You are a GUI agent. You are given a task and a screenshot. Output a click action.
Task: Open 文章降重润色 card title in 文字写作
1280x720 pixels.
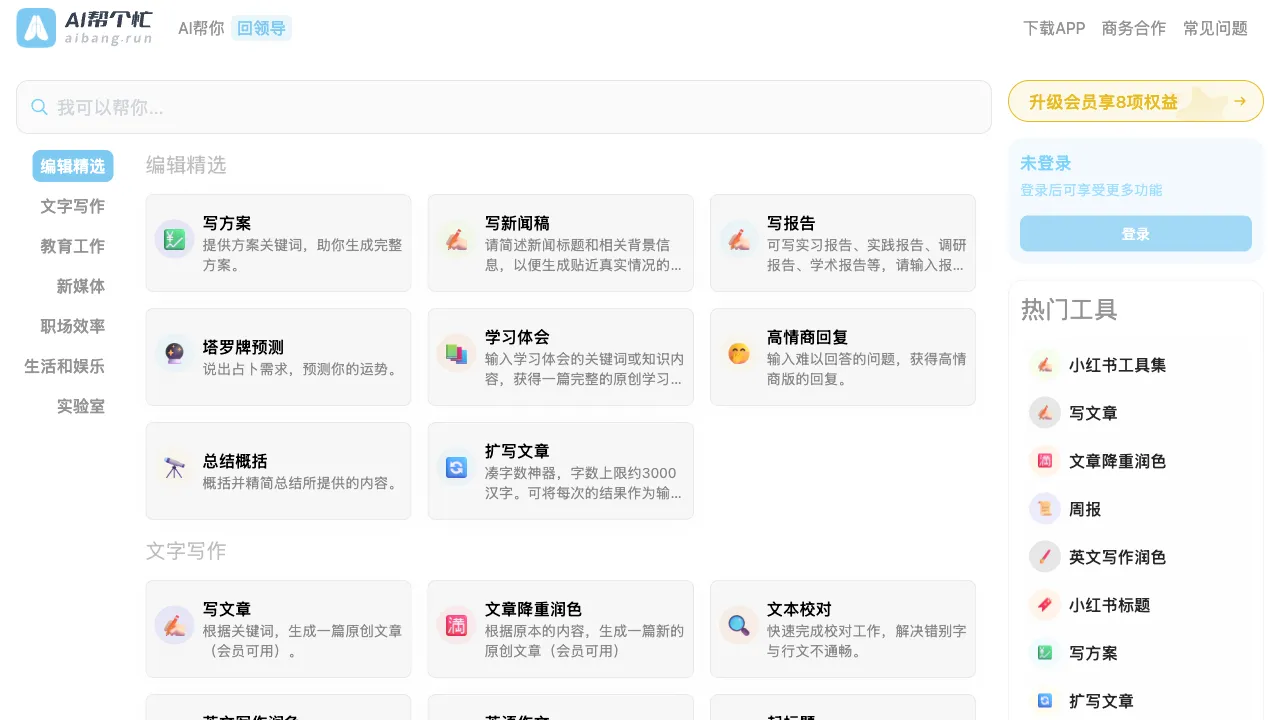[x=533, y=609]
